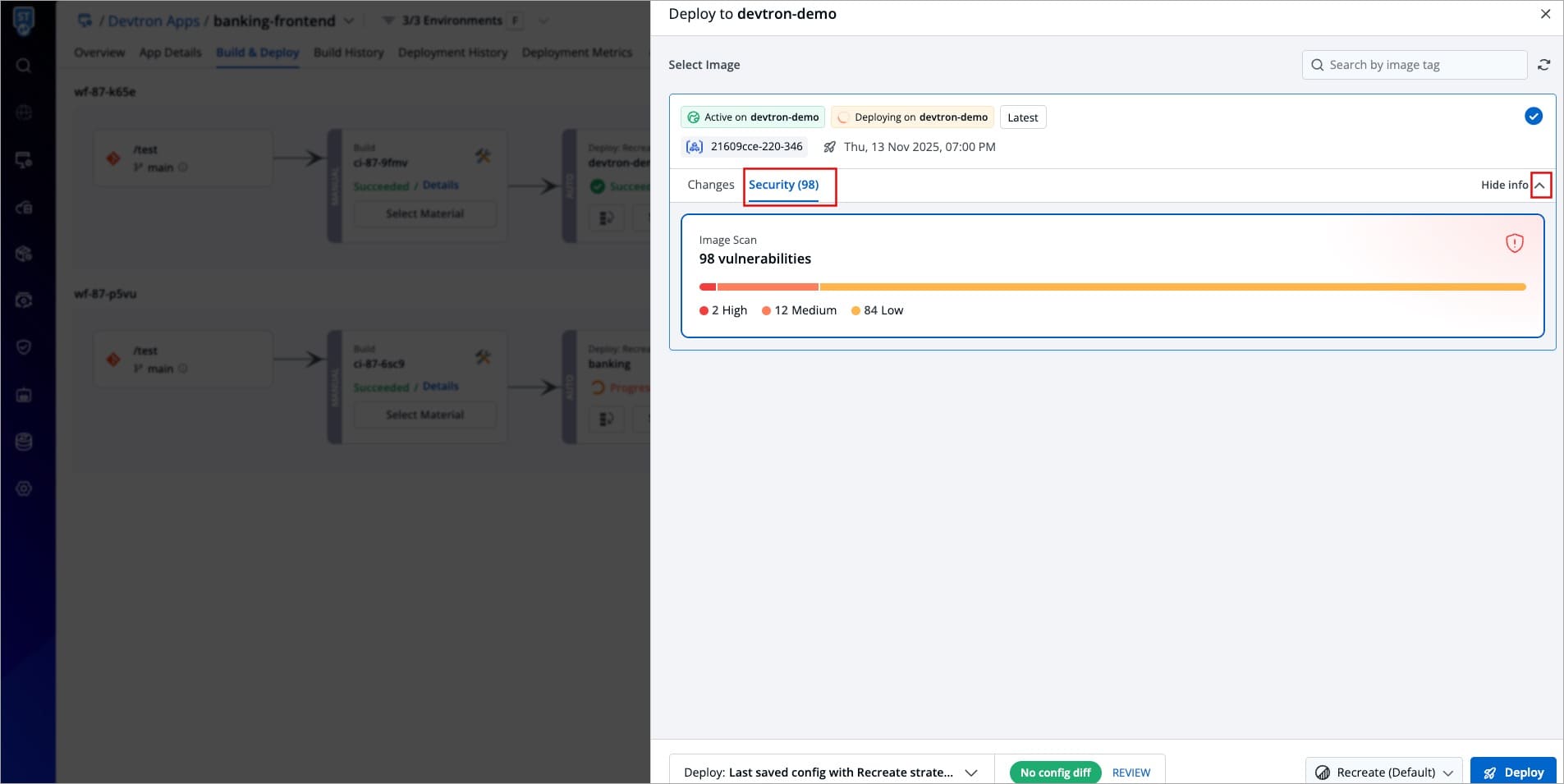Select the Security (98) tab
The width and height of the screenshot is (1564, 784).
click(x=783, y=185)
